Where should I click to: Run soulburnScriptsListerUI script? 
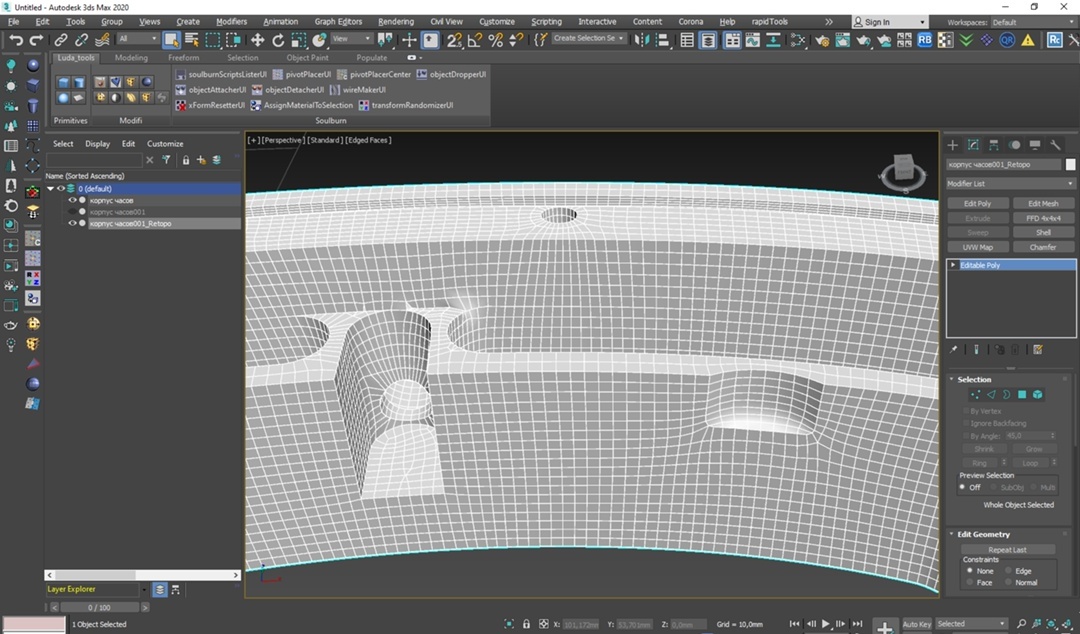(x=222, y=74)
